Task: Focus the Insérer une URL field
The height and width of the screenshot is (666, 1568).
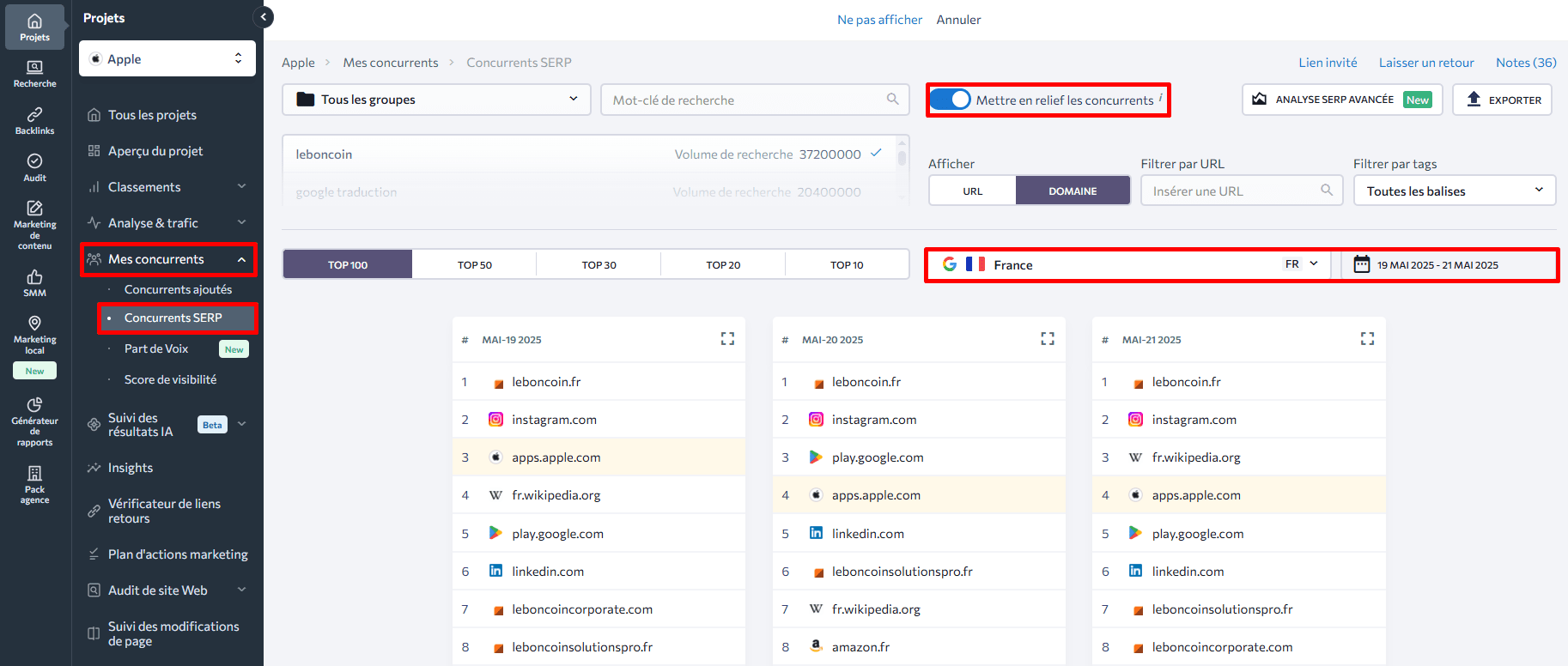Action: (1242, 191)
